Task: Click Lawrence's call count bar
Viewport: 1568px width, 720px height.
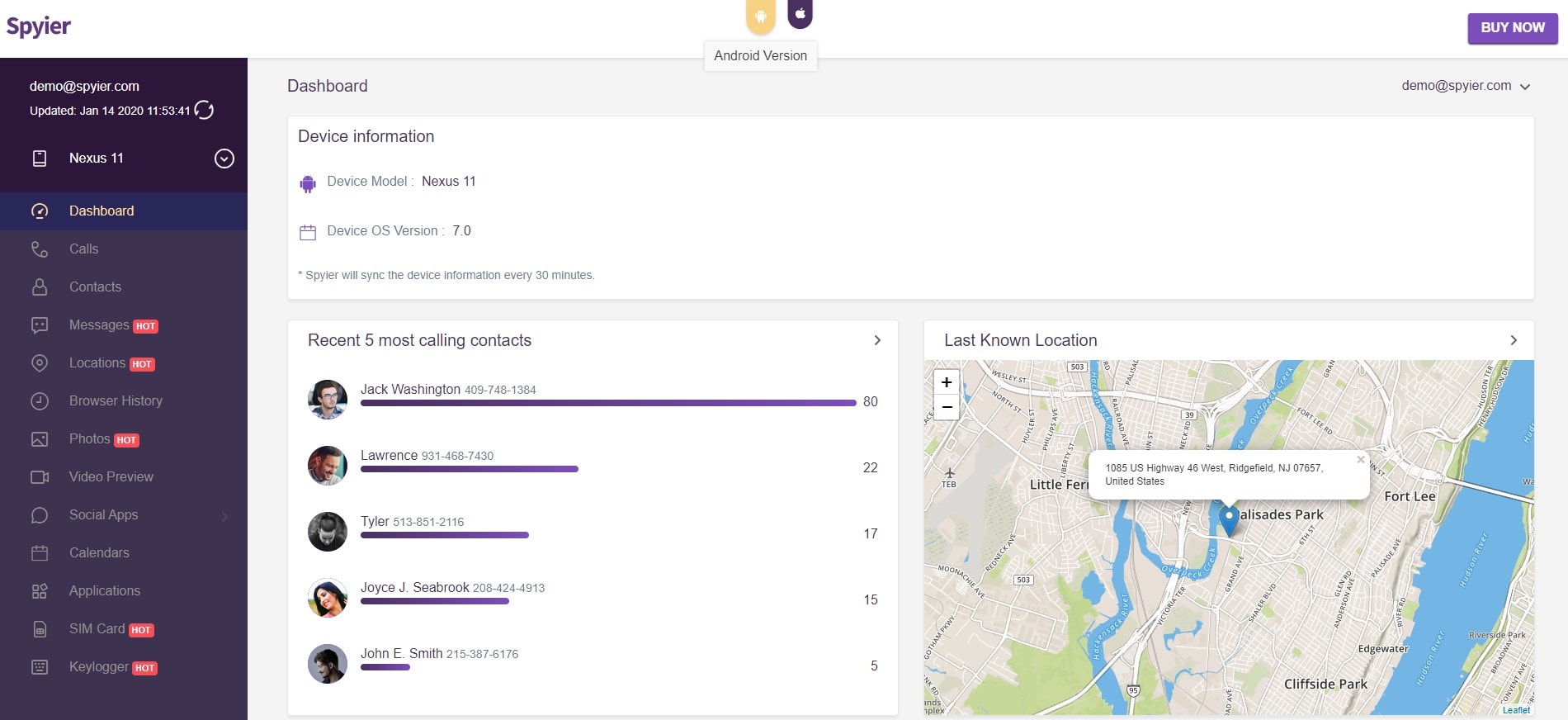Action: click(x=470, y=469)
